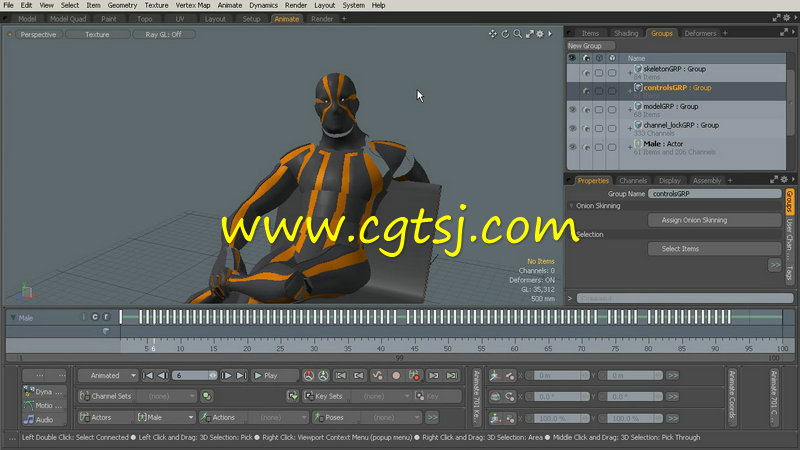
Task: Open the Motion palette
Action: click(x=44, y=406)
